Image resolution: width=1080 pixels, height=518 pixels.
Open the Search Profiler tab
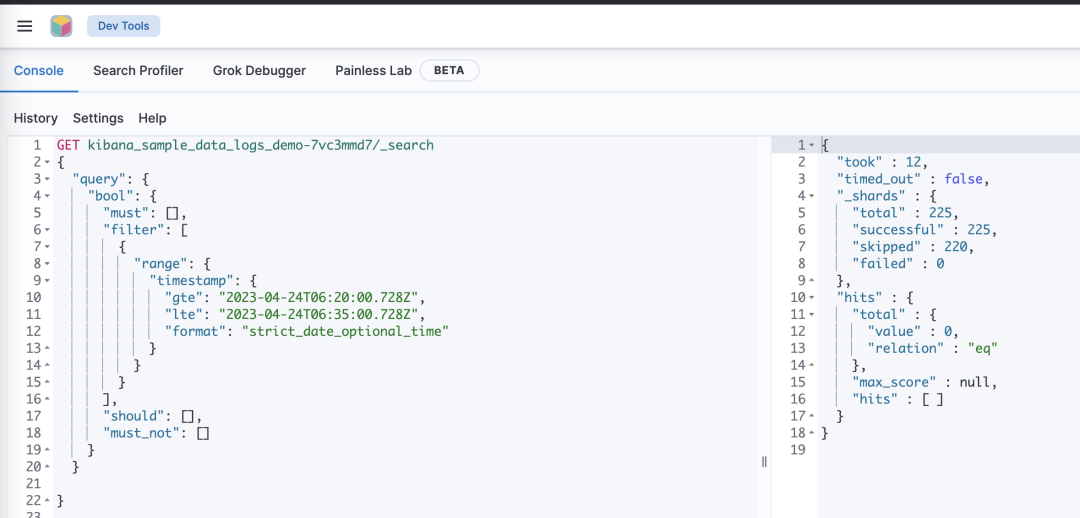(x=138, y=70)
